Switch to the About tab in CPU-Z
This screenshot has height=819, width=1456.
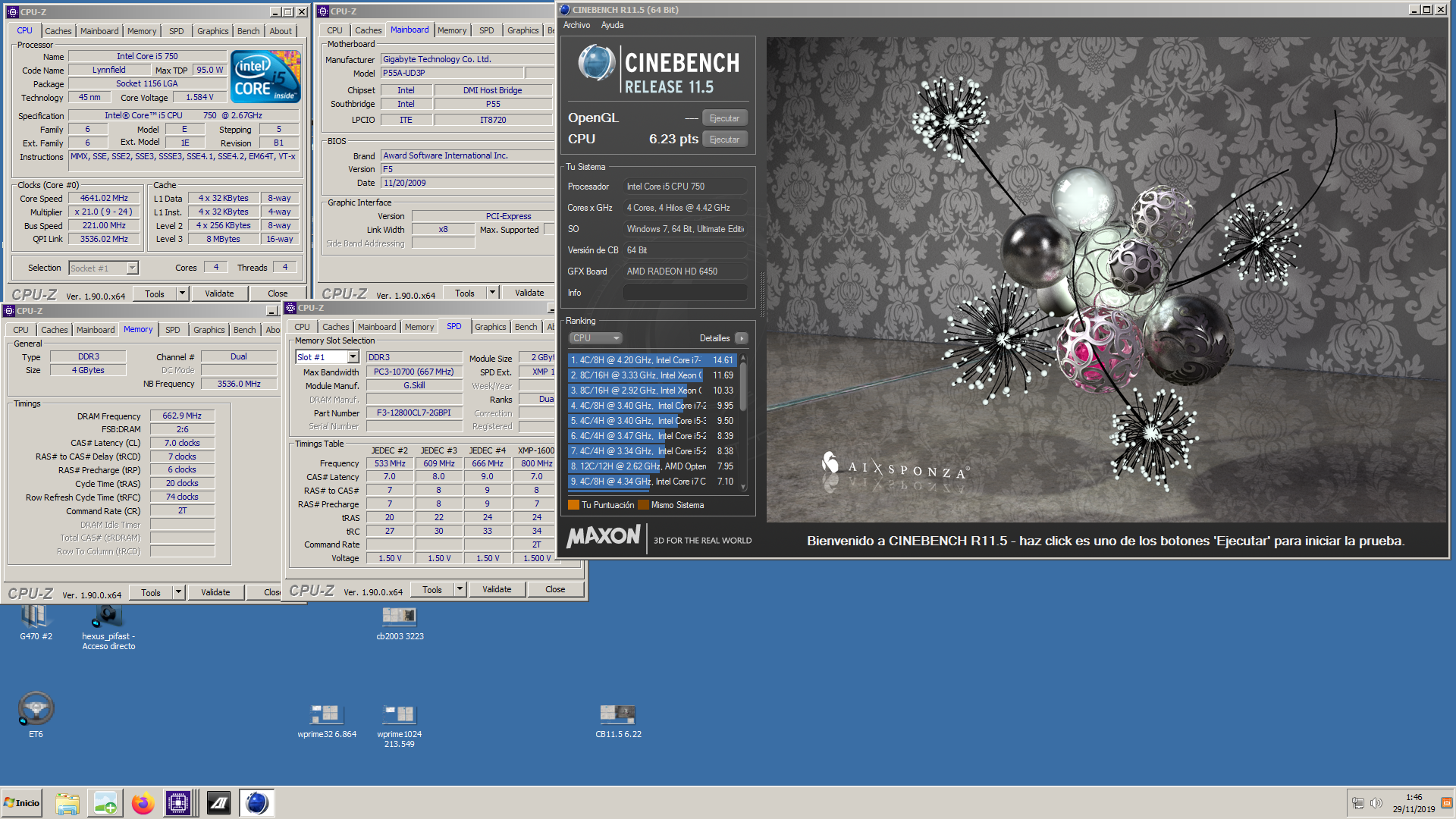click(281, 31)
